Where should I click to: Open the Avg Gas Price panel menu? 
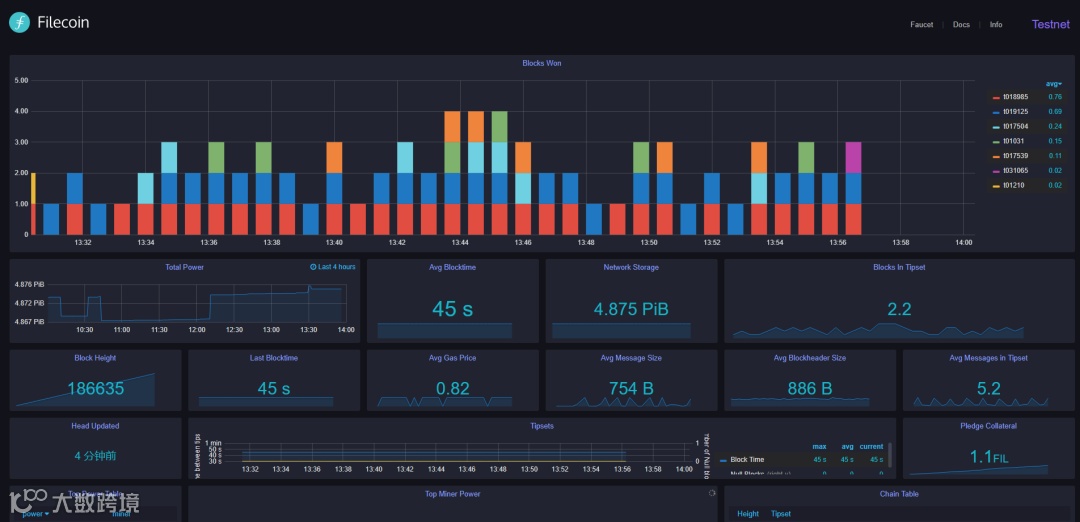pos(453,358)
